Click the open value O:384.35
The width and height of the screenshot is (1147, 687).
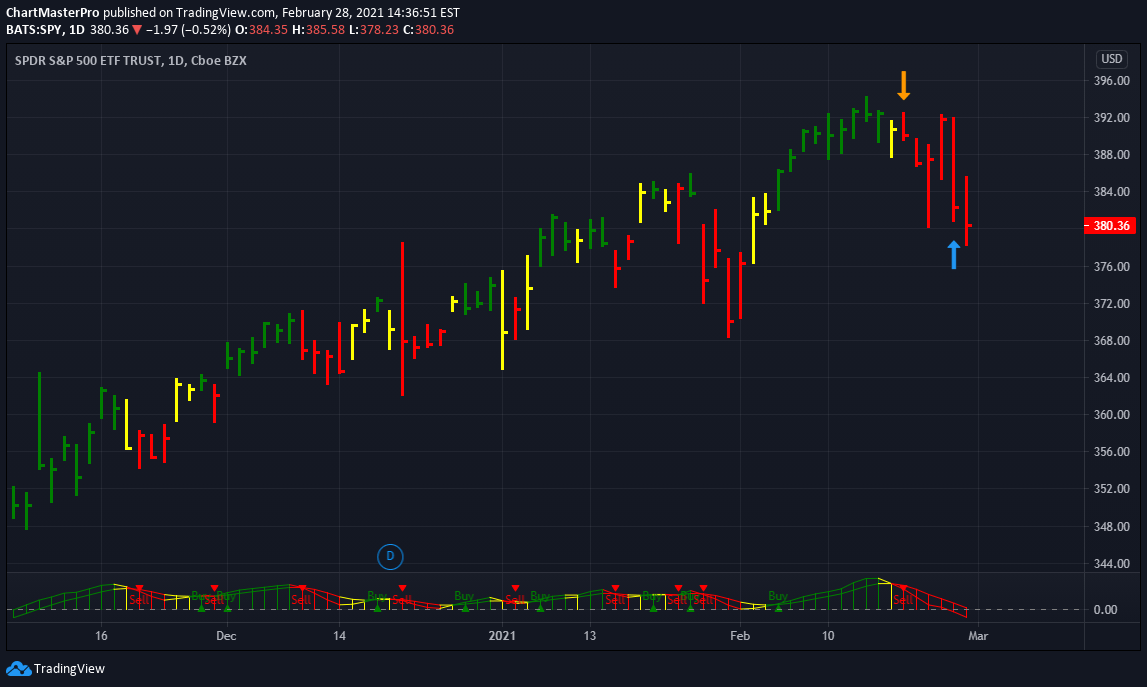pyautogui.click(x=260, y=30)
